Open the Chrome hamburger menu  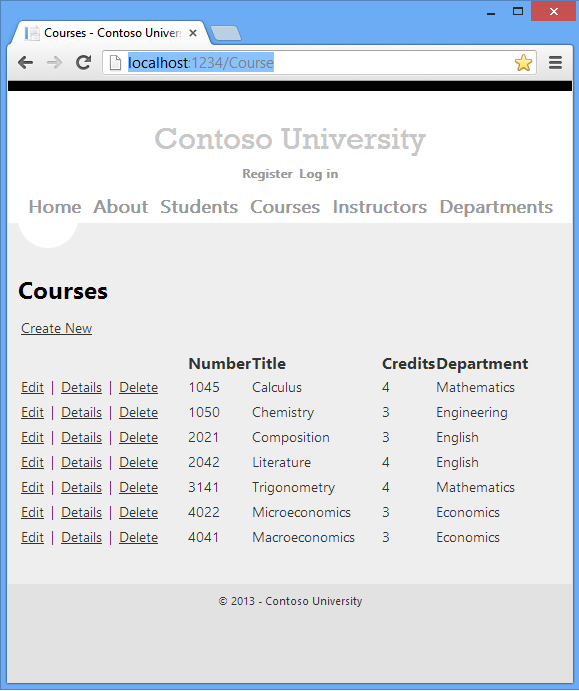coord(555,63)
